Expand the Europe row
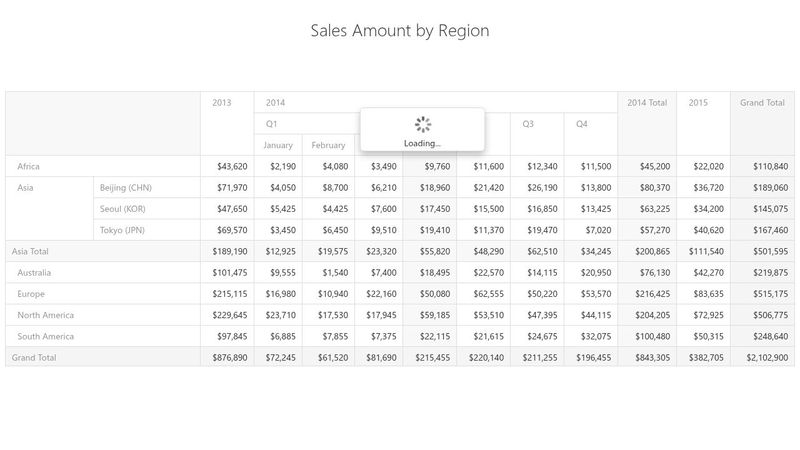Screen dimensions: 800x450 pyautogui.click(x=30, y=293)
